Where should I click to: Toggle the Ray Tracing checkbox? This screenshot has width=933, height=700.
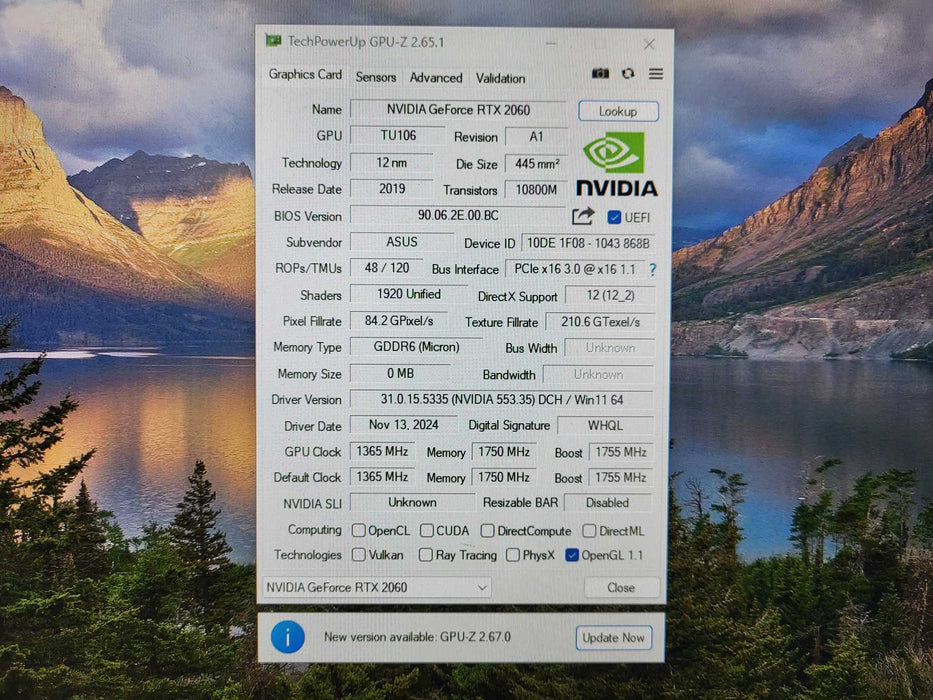click(425, 555)
